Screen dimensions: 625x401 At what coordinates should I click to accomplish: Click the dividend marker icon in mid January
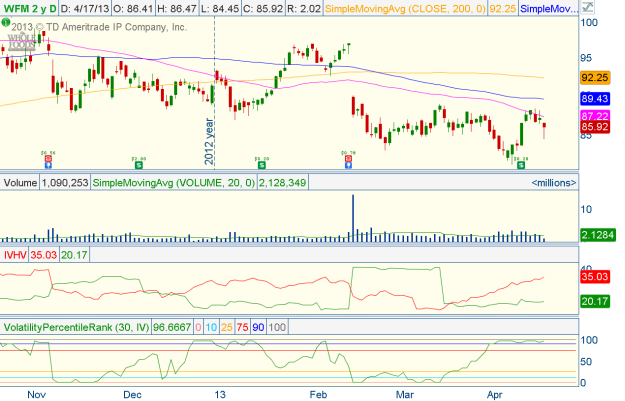point(260,160)
